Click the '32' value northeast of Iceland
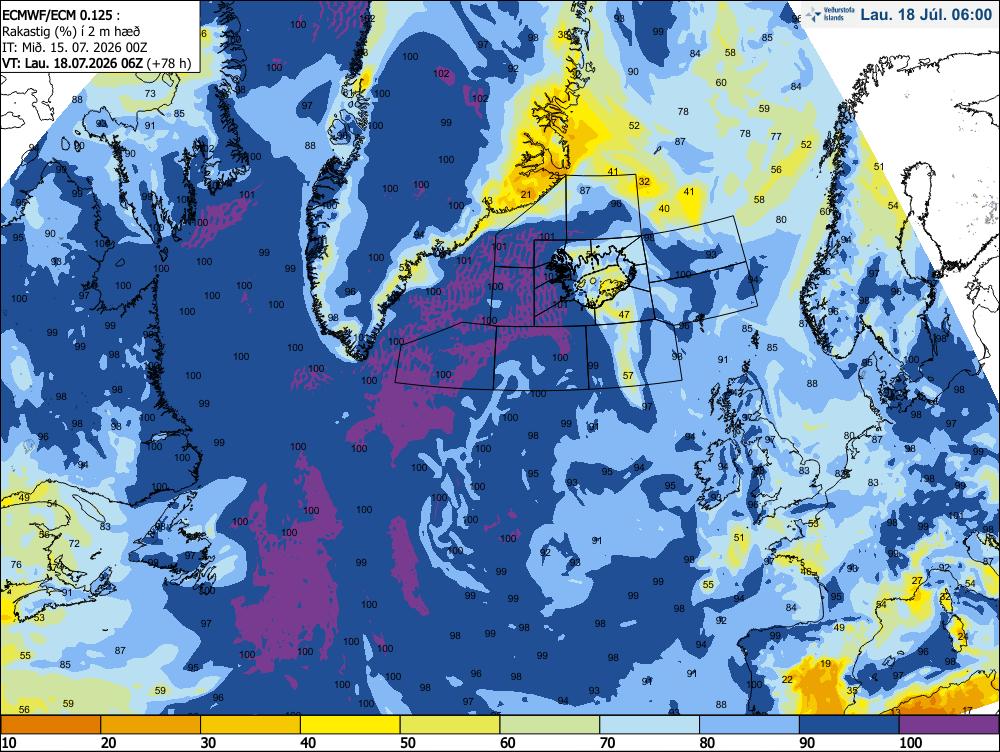The width and height of the screenshot is (1000, 752). (644, 181)
